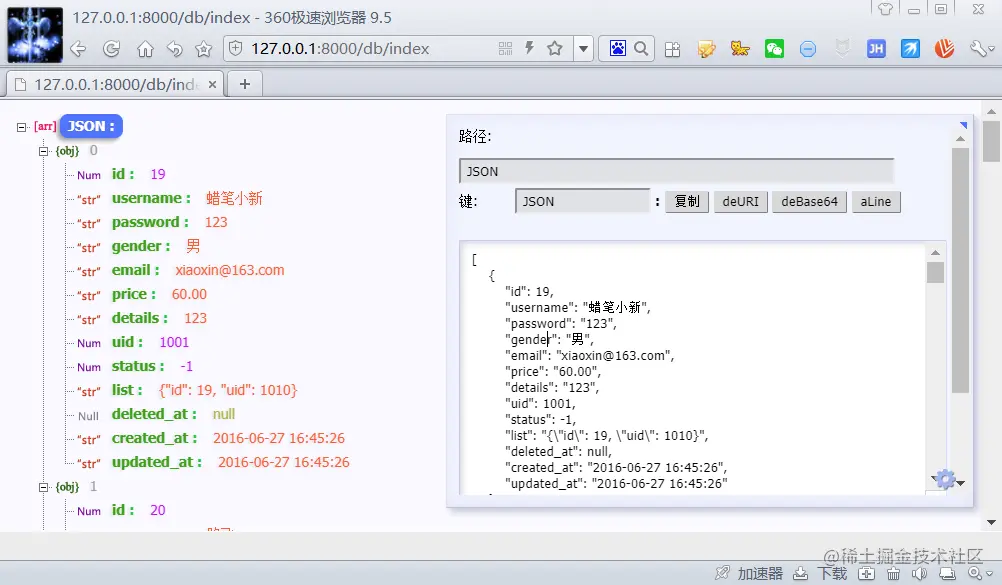Click the side panel scrollbar thumb

coord(960,270)
